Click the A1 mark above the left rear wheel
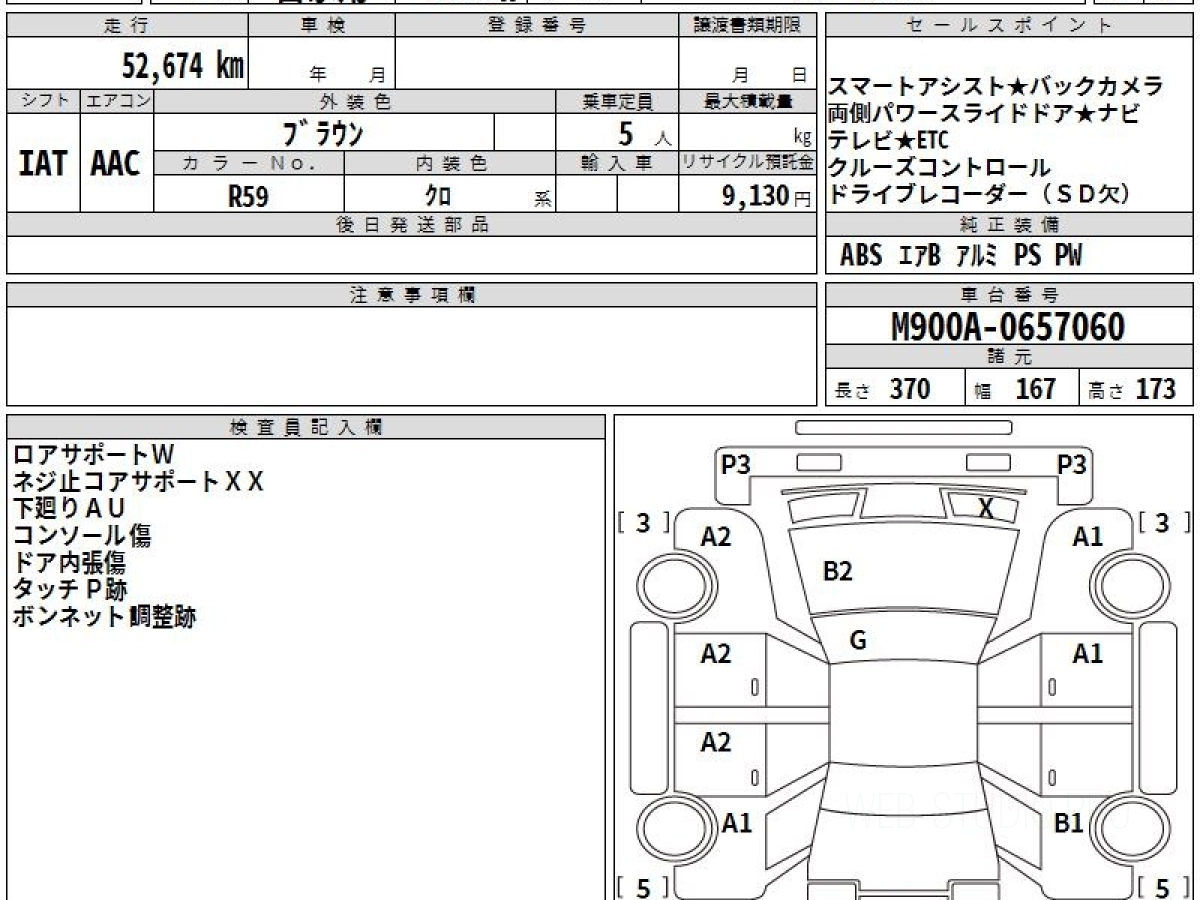Image resolution: width=1200 pixels, height=900 pixels. click(737, 823)
